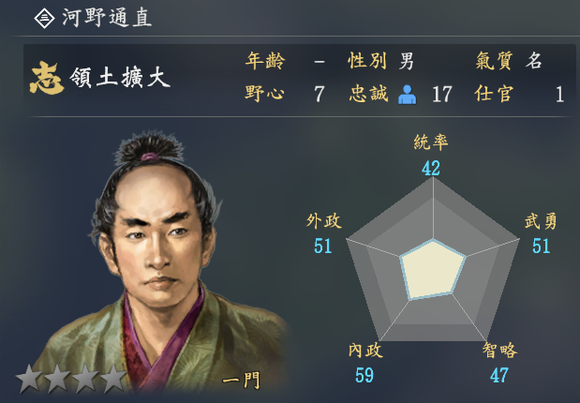The height and width of the screenshot is (403, 580).
Task: Click the 智略 stat label
Action: point(500,350)
